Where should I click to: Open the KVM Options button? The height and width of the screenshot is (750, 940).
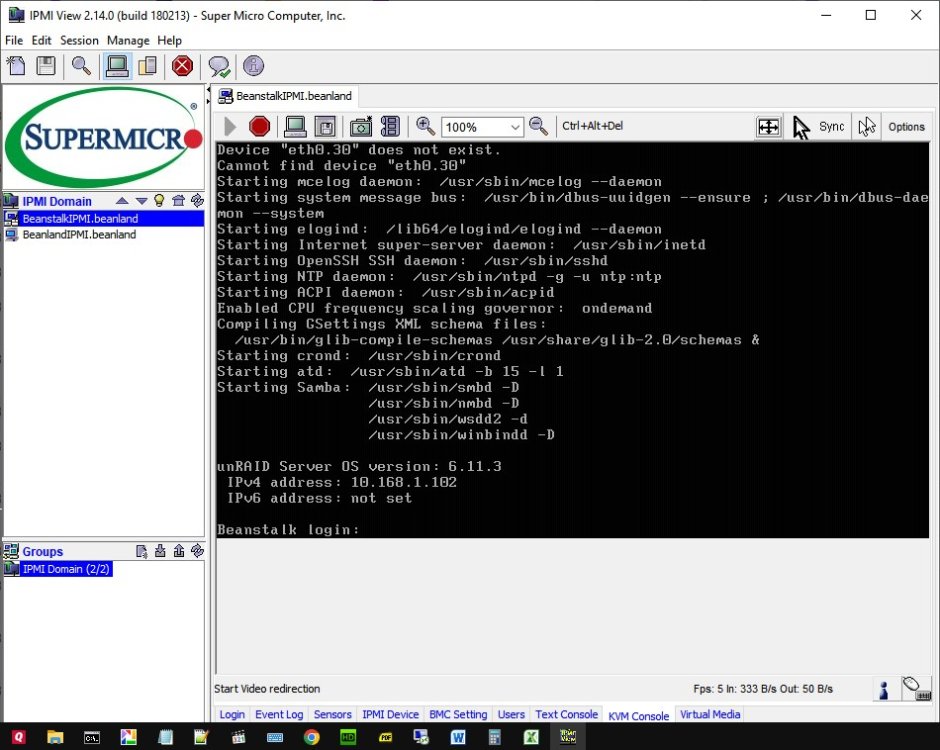(906, 126)
